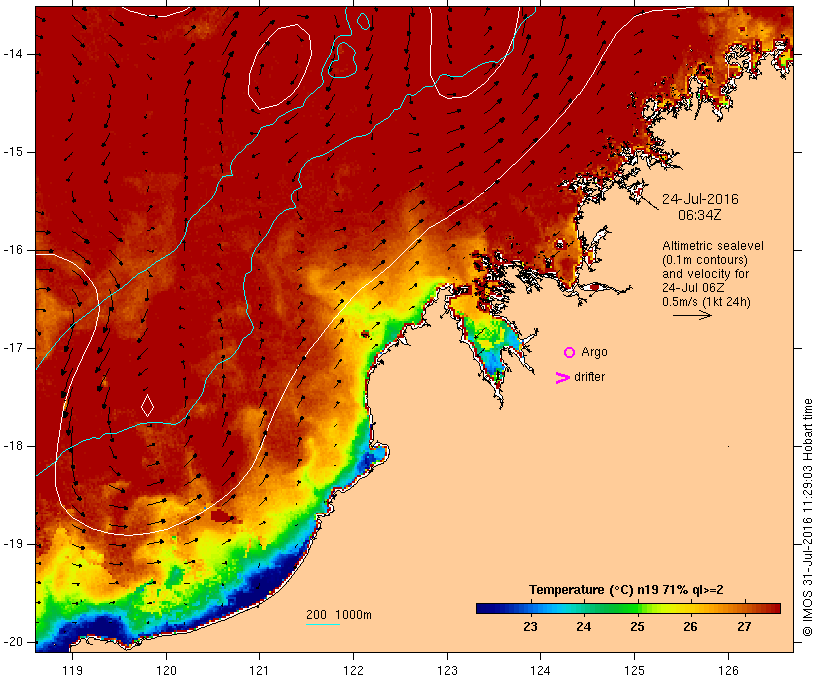Click the 27 tick on the temperature scale
Viewport: 820px width, 680px height.
744,627
